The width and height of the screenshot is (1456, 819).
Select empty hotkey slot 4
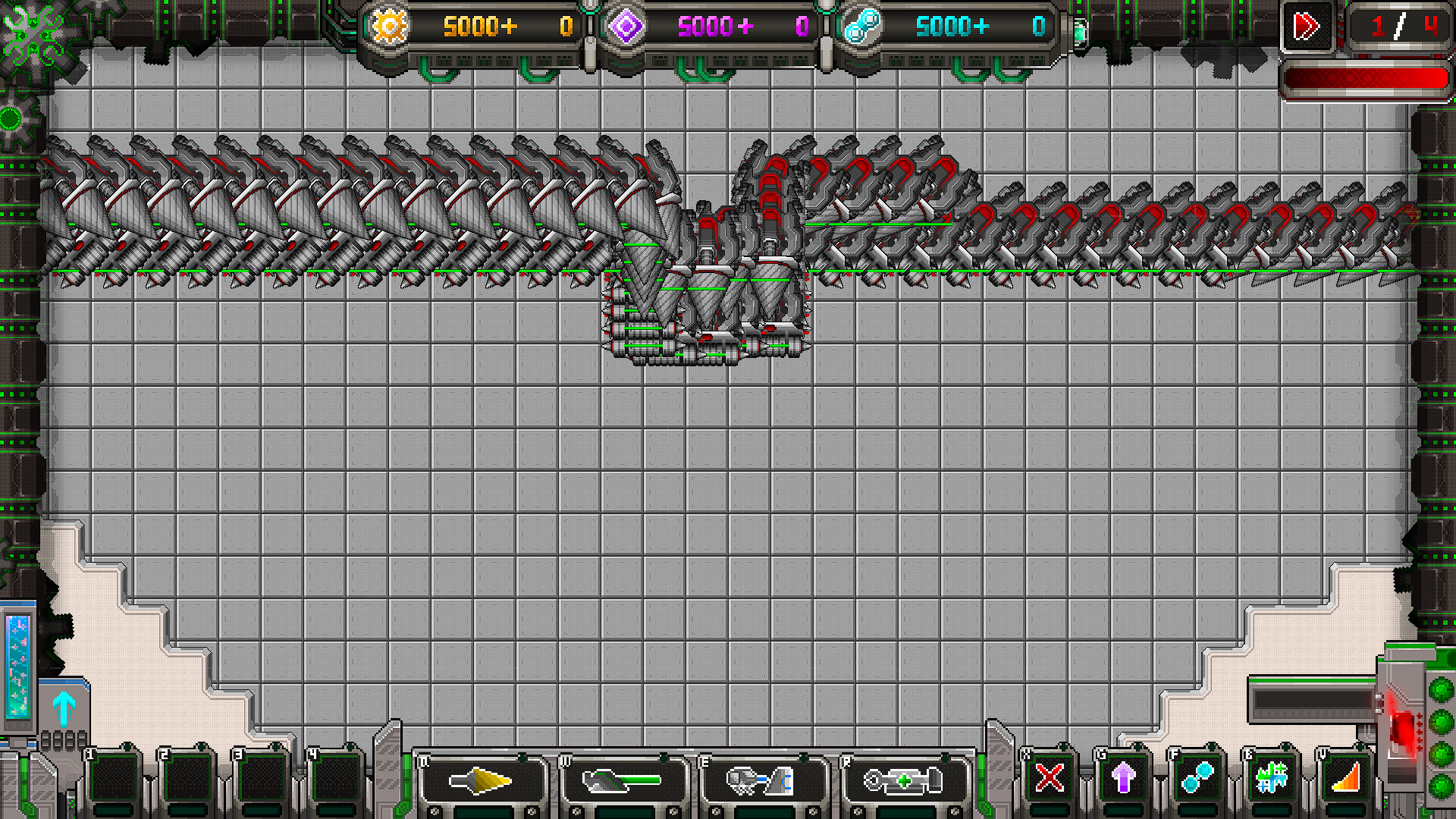coord(335,778)
